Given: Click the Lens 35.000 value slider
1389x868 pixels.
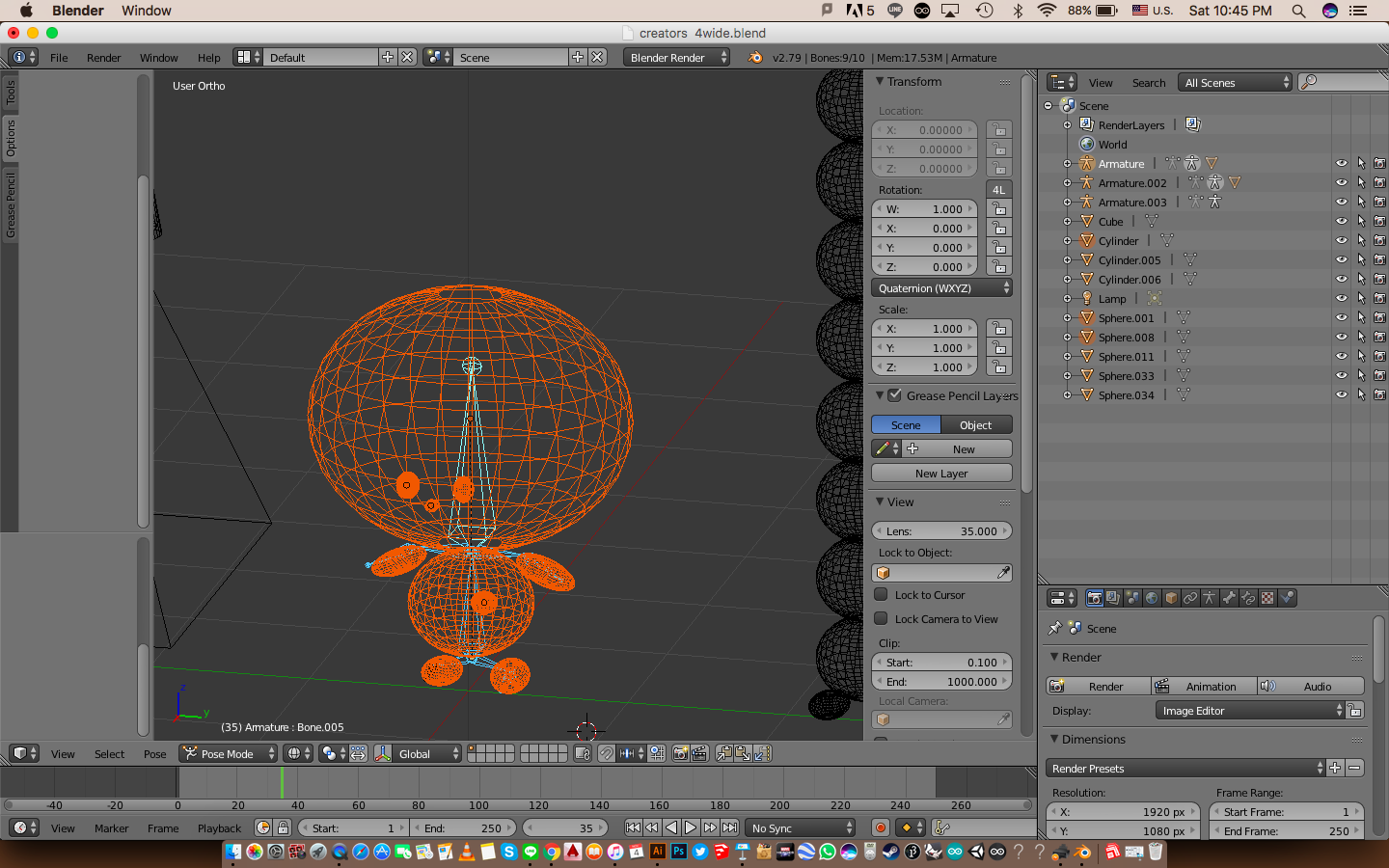Looking at the screenshot, I should click(941, 531).
